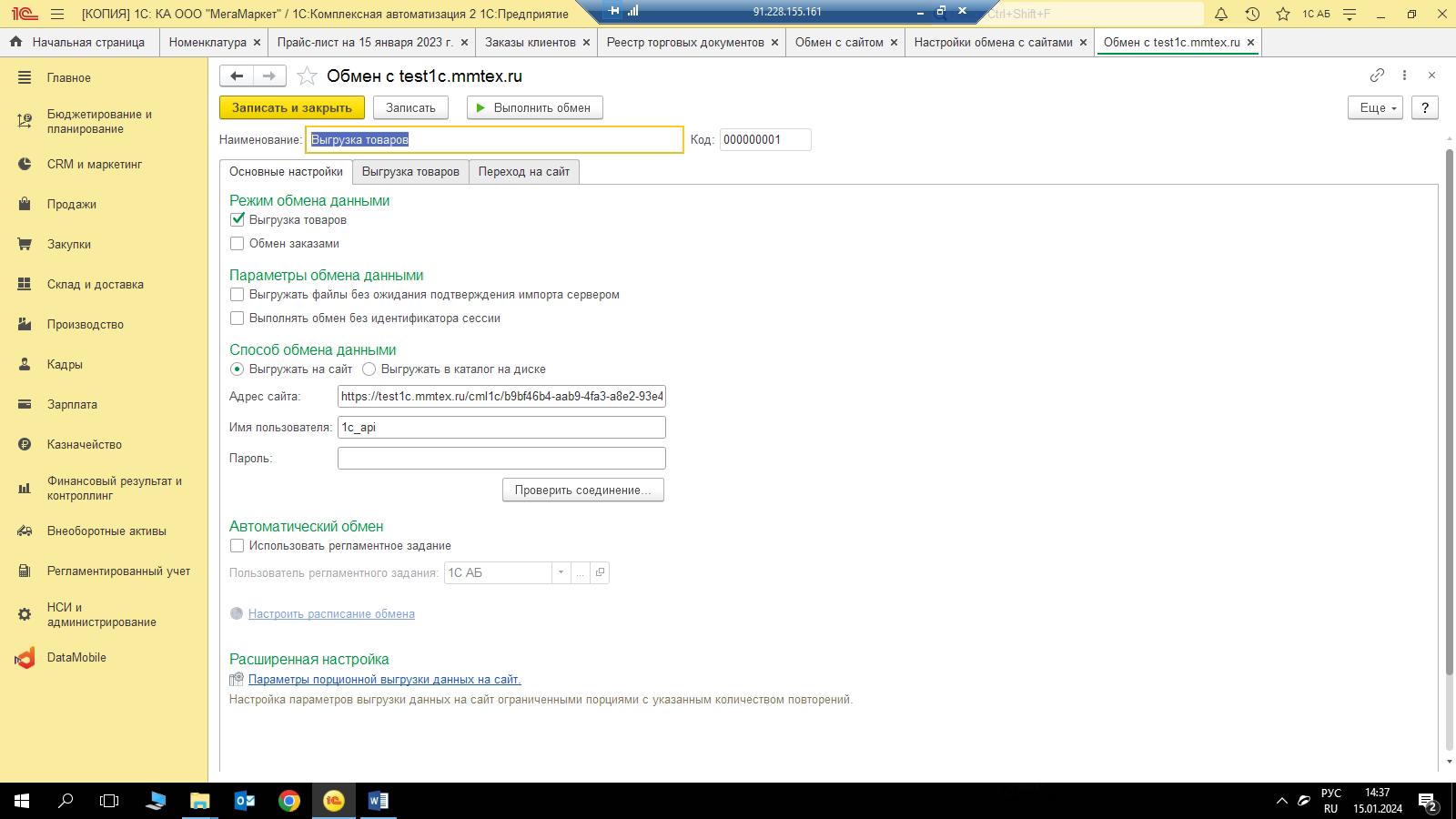1456x819 pixels.
Task: Open Параметры порционной выгрузки данных link
Action: (384, 680)
